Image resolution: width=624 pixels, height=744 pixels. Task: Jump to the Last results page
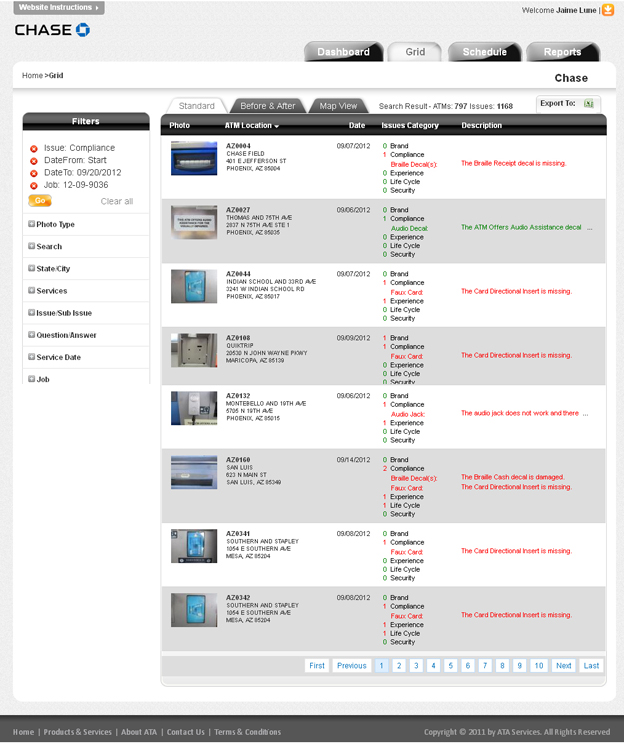(591, 666)
